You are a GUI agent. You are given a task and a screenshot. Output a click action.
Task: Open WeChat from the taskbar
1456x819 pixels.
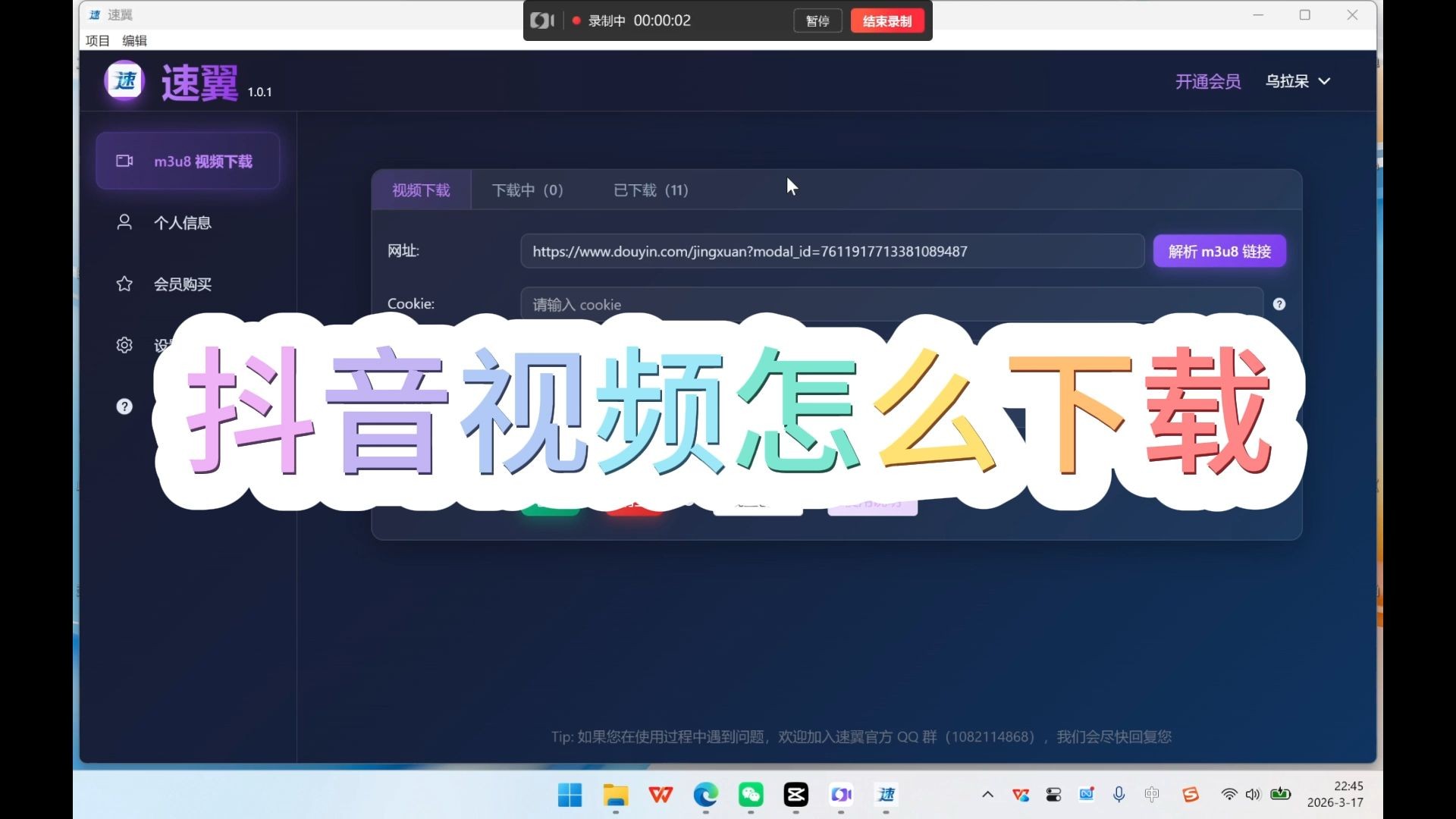pos(751,794)
